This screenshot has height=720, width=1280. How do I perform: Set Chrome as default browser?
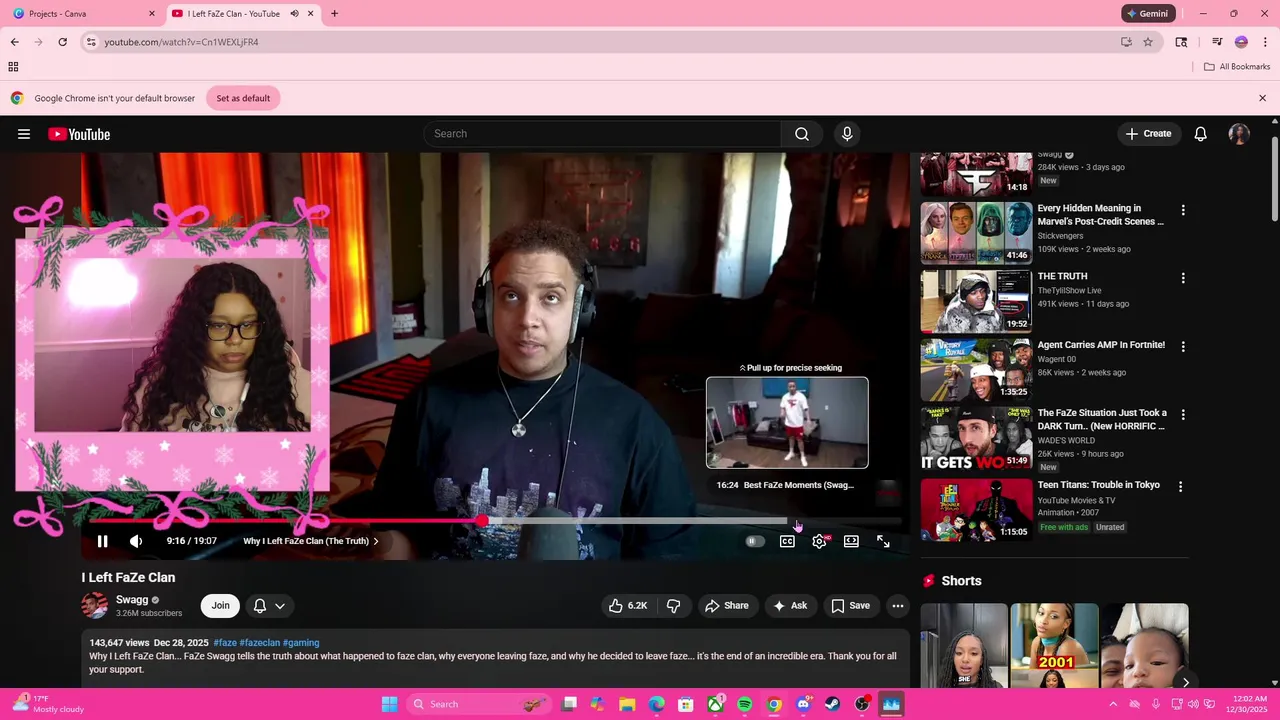(243, 98)
